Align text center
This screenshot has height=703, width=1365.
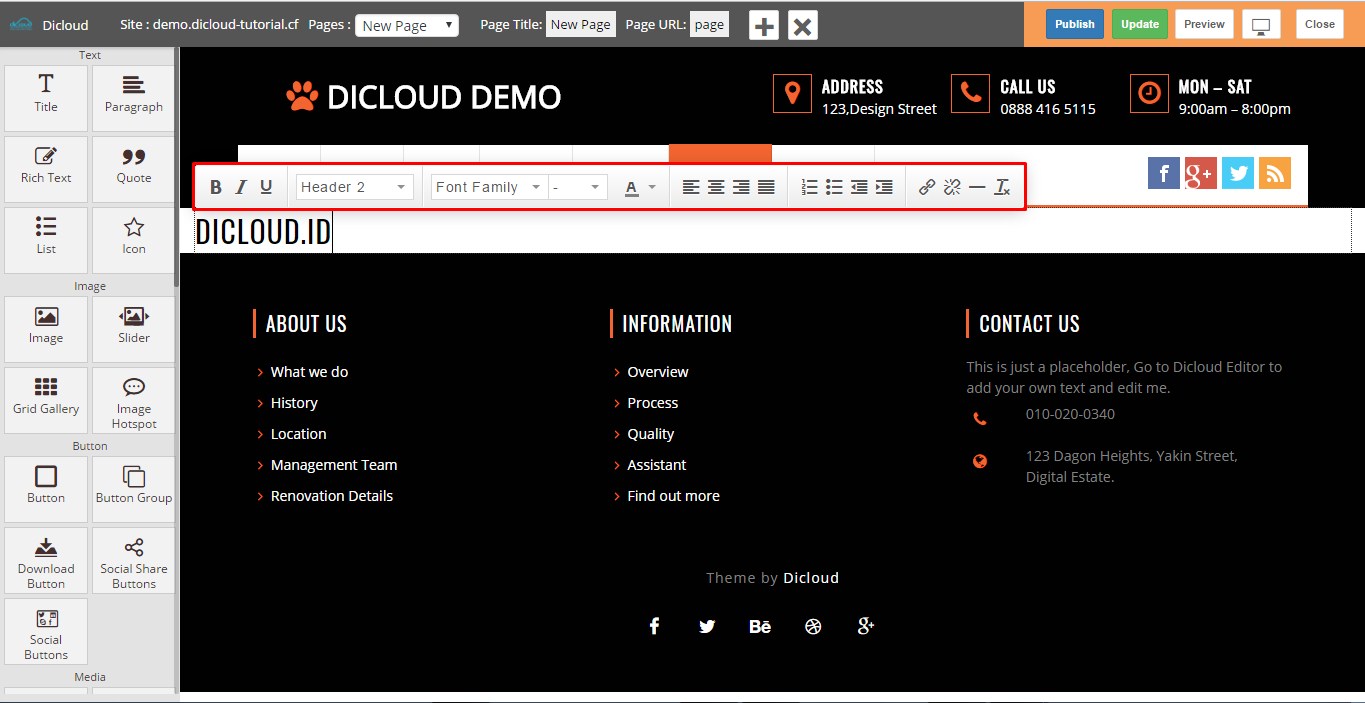(716, 187)
